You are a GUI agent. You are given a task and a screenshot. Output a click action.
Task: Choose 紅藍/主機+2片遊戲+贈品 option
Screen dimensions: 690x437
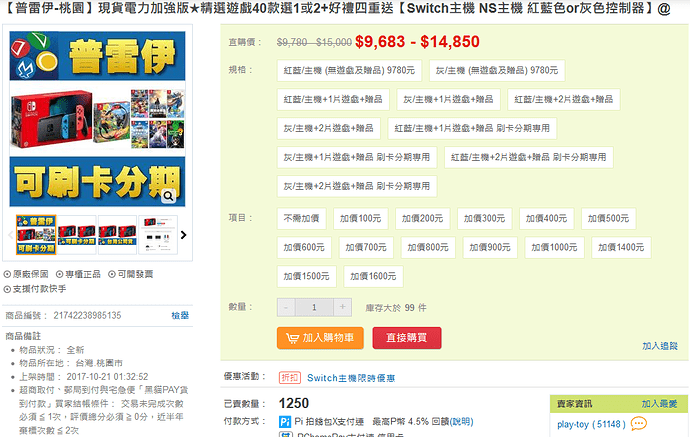pyautogui.click(x=564, y=99)
